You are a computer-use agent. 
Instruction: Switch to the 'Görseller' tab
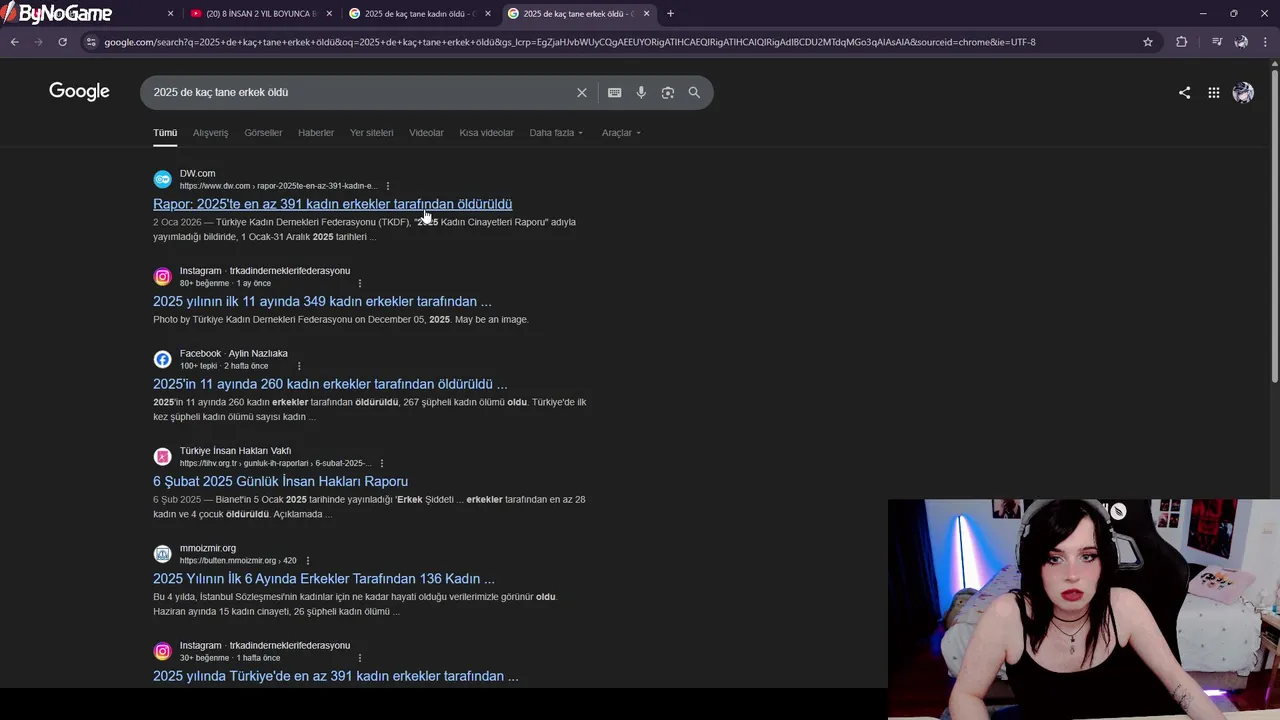pyautogui.click(x=263, y=133)
